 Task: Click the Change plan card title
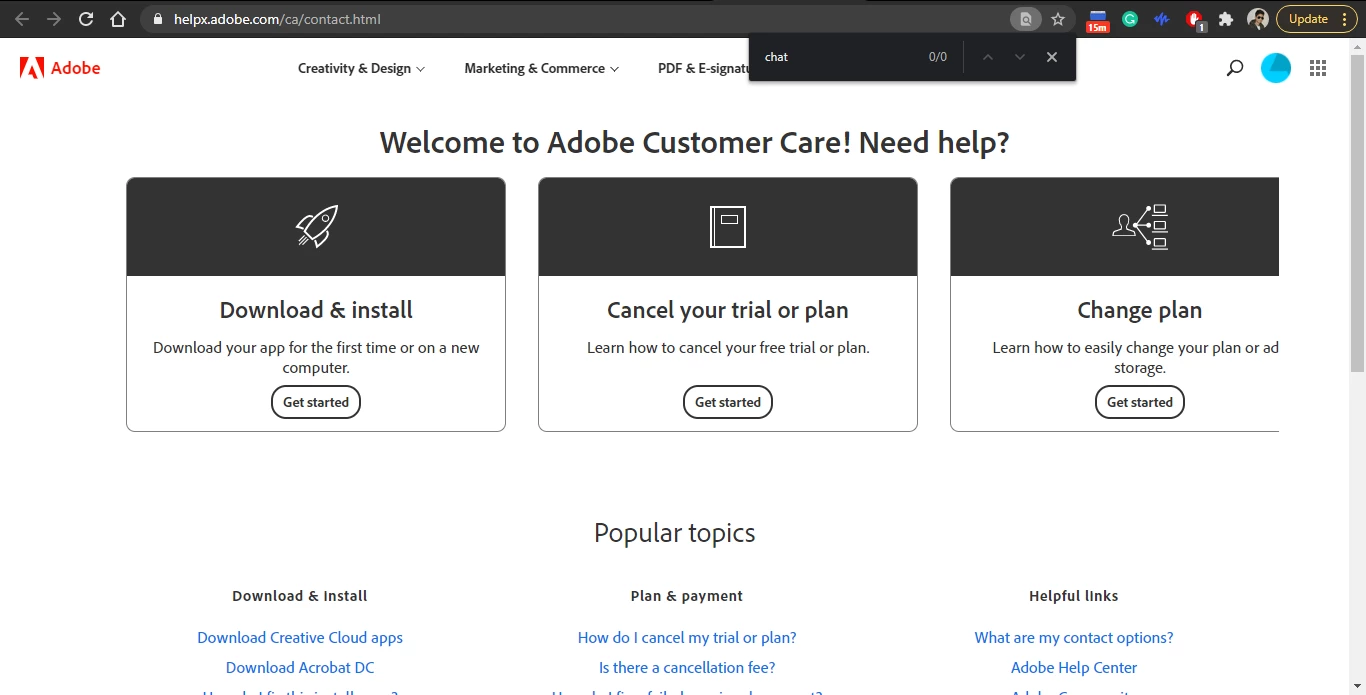pyautogui.click(x=1140, y=310)
